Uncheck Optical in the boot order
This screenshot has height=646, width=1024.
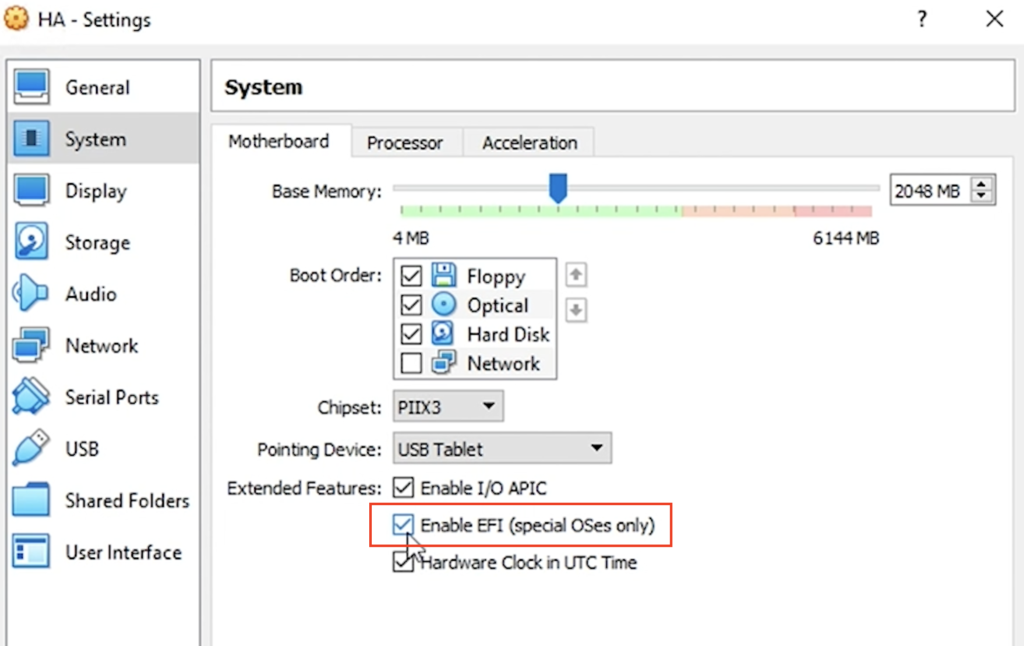click(x=411, y=305)
